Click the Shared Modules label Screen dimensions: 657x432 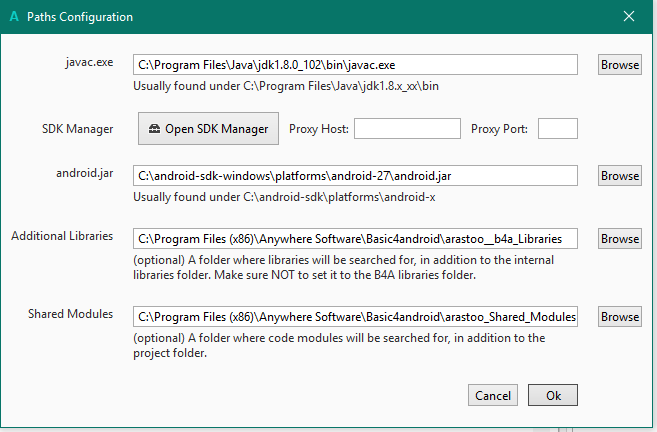tap(70, 314)
